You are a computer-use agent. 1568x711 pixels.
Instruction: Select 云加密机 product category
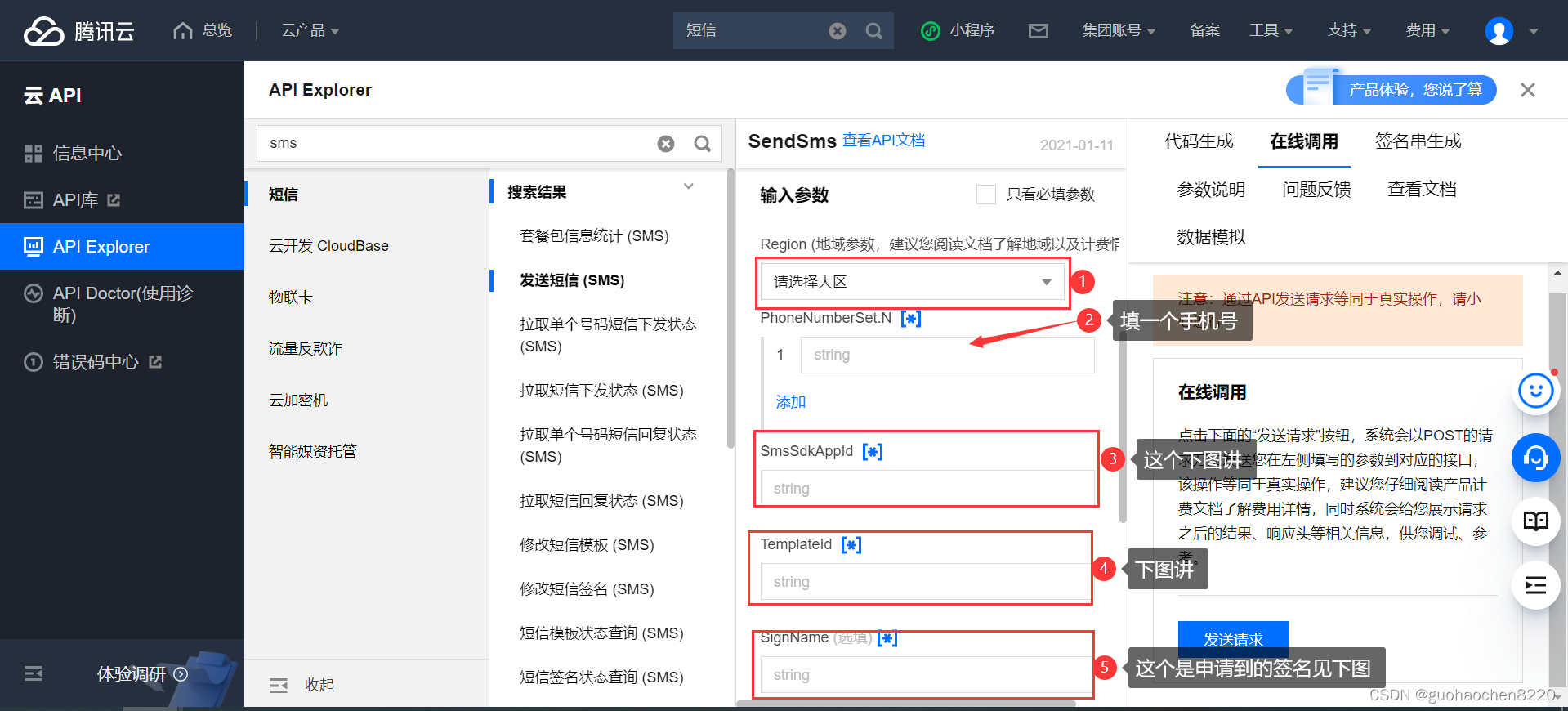[298, 400]
